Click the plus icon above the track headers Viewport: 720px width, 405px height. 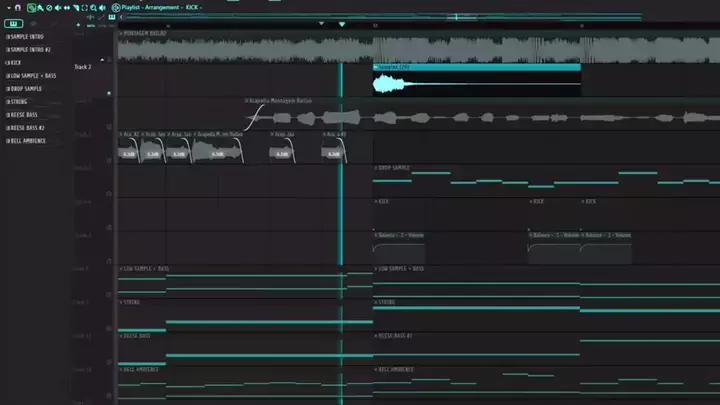[x=78, y=25]
